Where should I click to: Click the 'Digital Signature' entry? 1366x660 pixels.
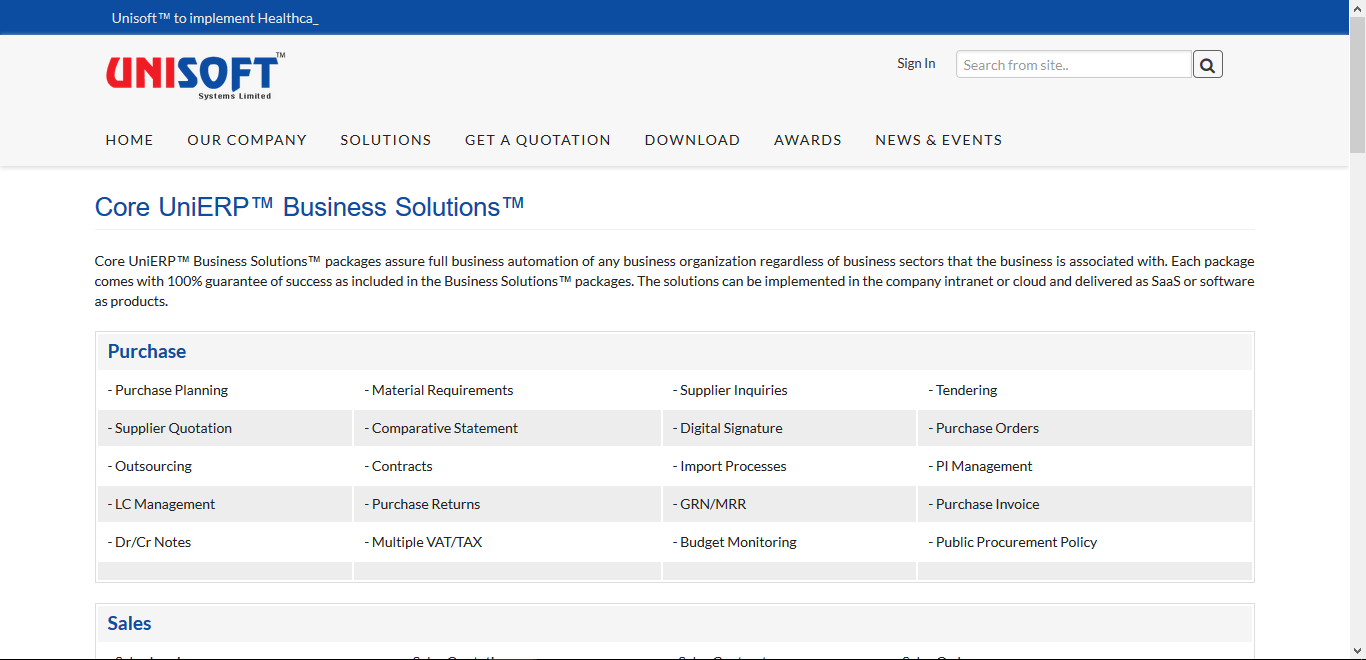pos(728,428)
